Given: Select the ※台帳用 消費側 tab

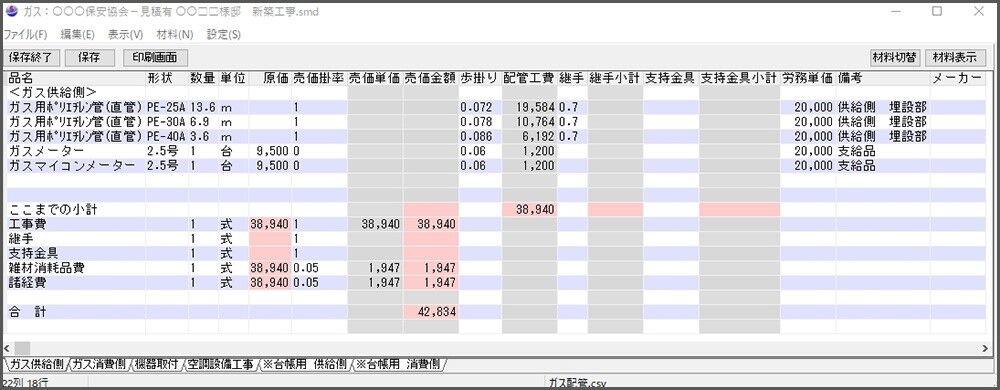Looking at the screenshot, I should [x=399, y=365].
